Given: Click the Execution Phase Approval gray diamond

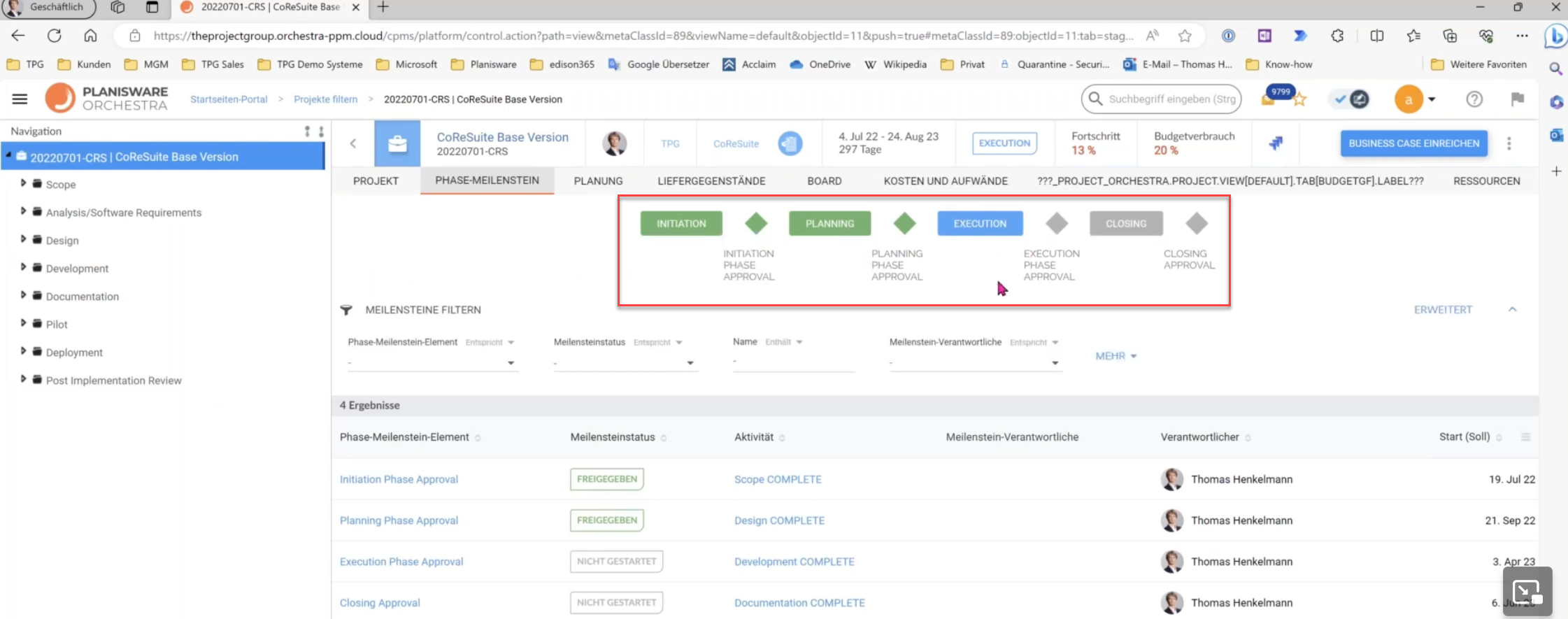Looking at the screenshot, I should (1057, 224).
